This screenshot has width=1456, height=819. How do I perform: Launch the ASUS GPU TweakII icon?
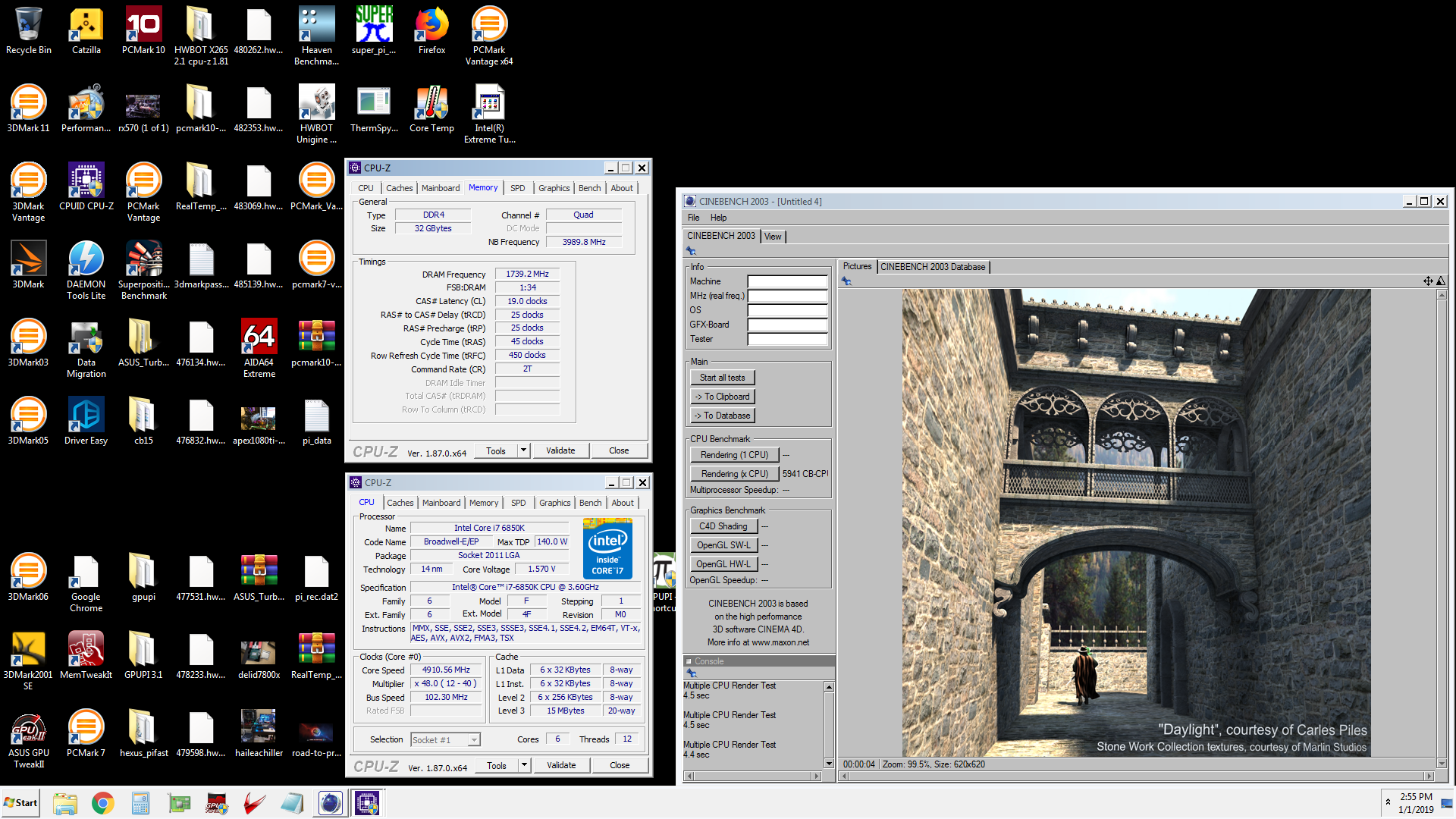coord(29,739)
